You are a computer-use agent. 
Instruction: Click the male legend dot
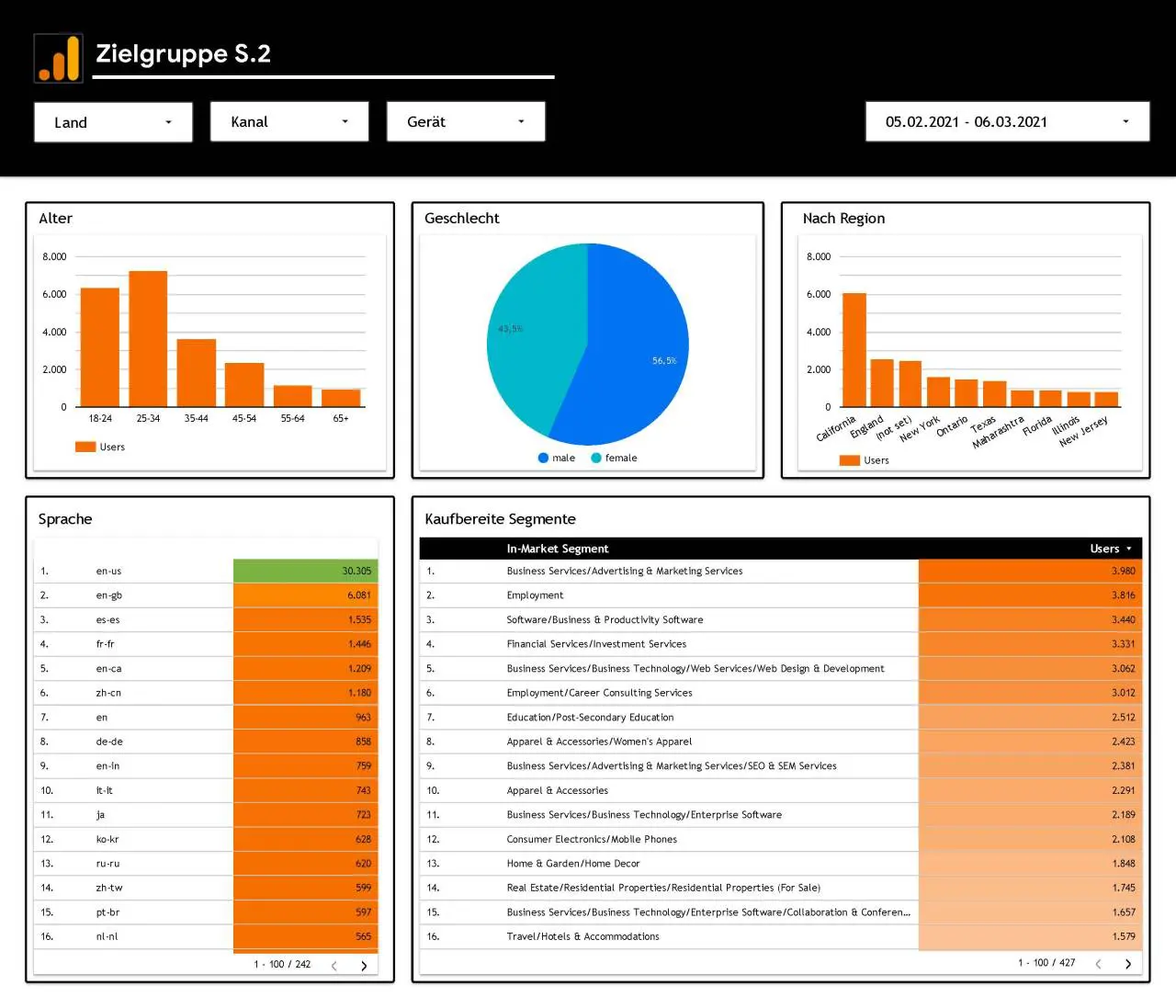point(543,458)
